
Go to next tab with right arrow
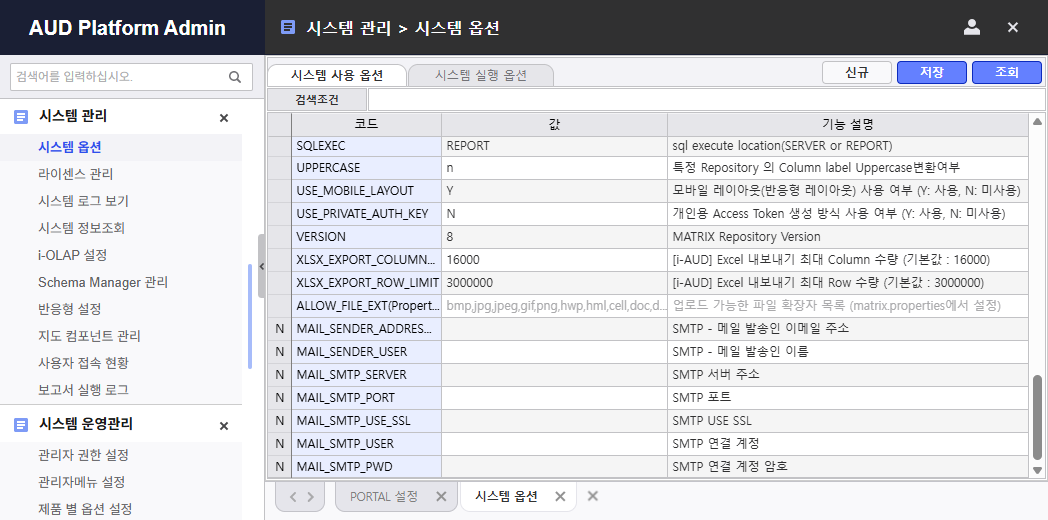pos(311,497)
